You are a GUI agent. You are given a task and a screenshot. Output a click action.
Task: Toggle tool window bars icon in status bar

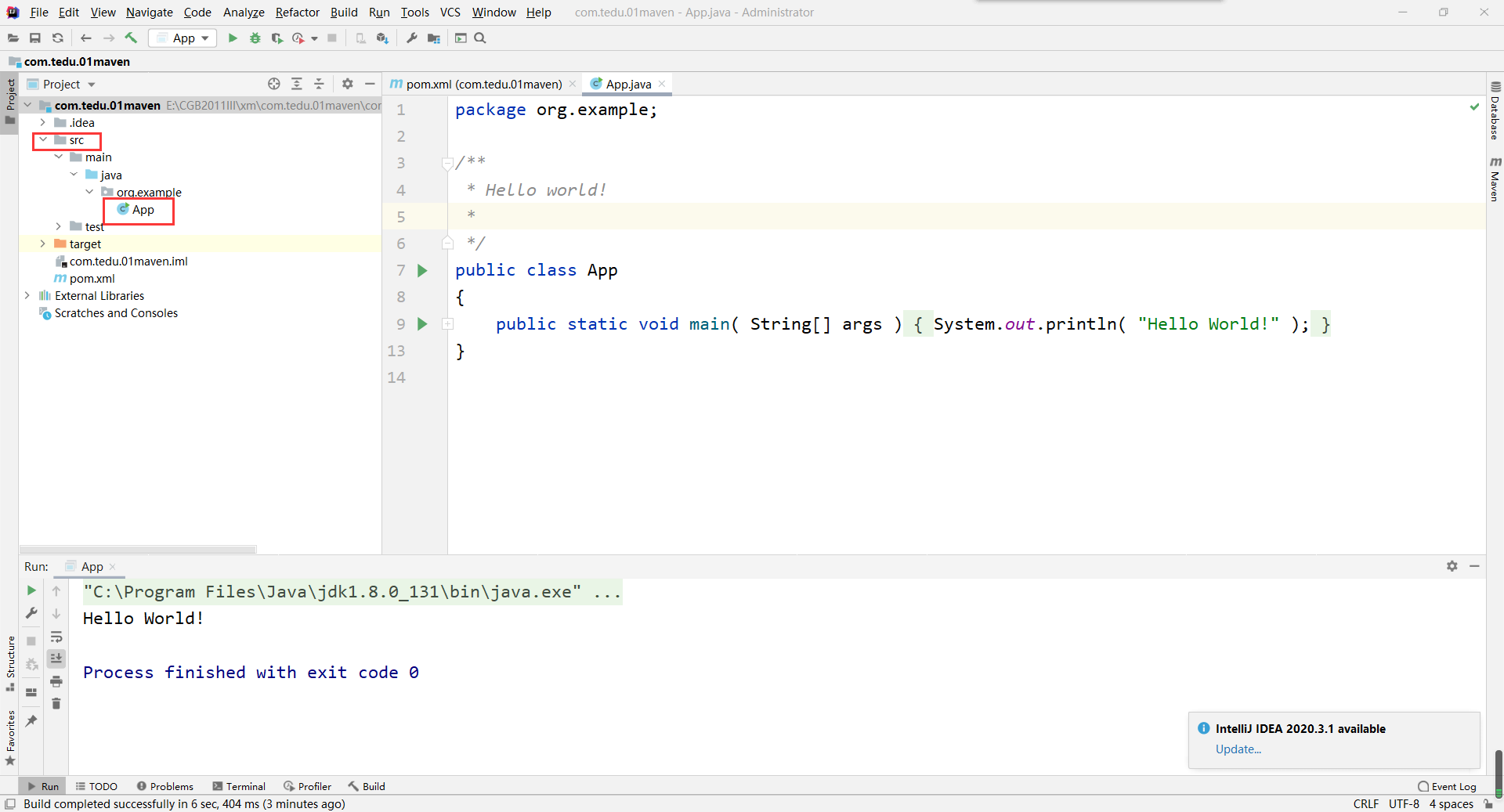tap(10, 804)
